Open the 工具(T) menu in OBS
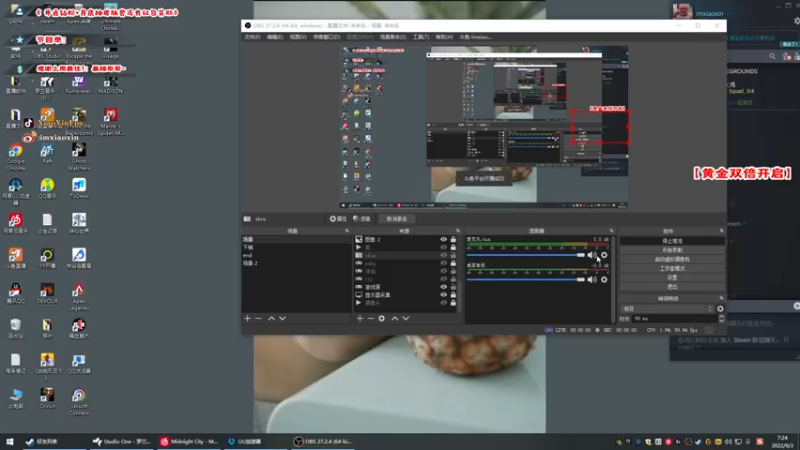The width and height of the screenshot is (800, 450). click(421, 37)
